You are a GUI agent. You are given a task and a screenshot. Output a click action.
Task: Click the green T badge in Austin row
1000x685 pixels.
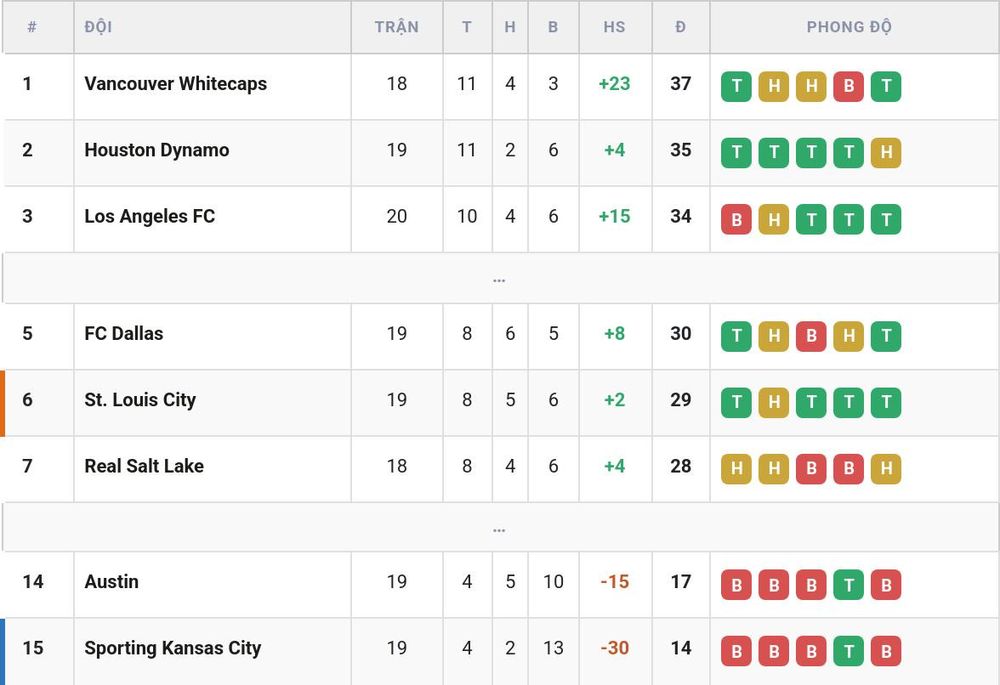pos(848,584)
